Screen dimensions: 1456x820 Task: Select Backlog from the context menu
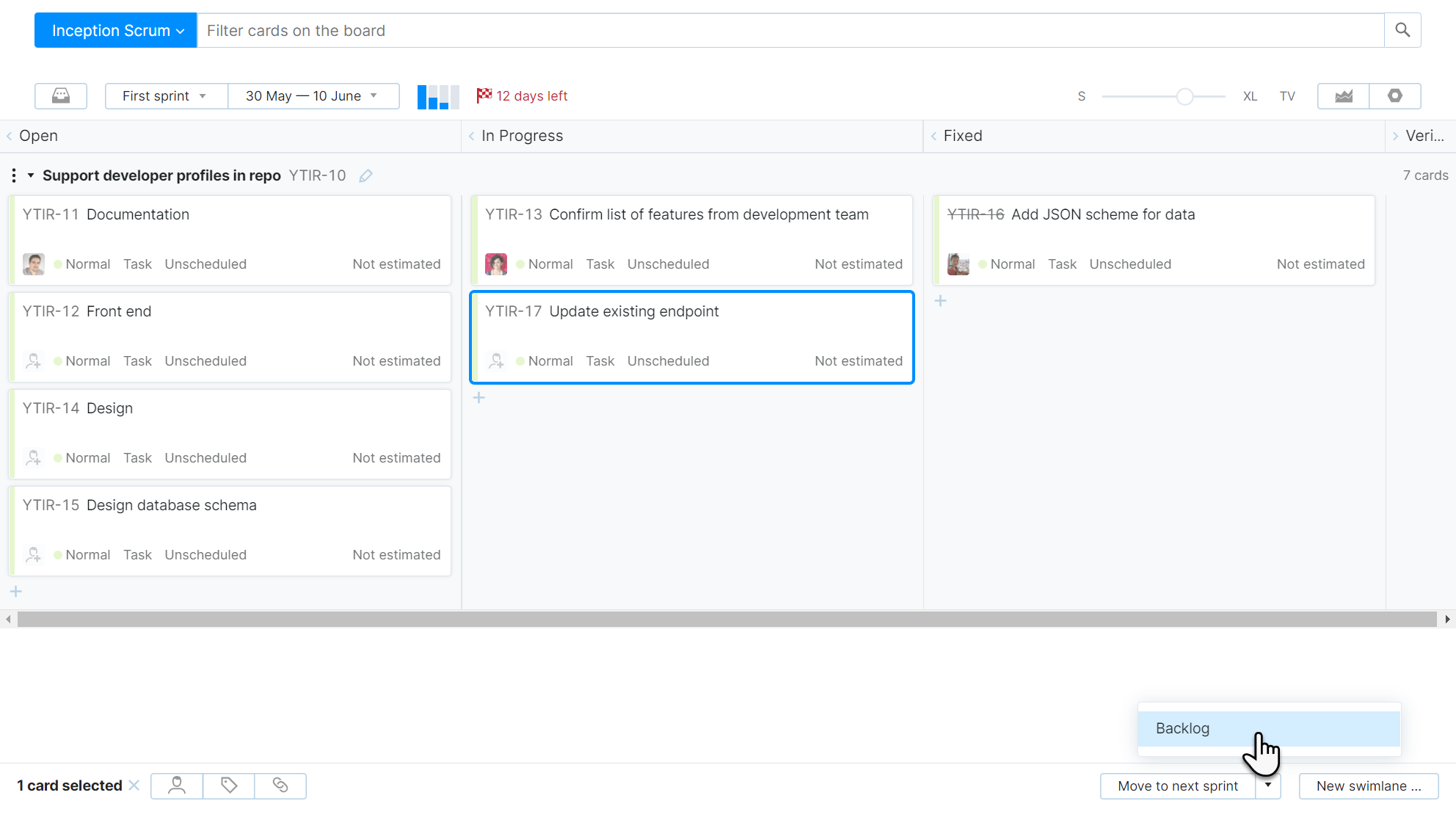pyautogui.click(x=1182, y=728)
